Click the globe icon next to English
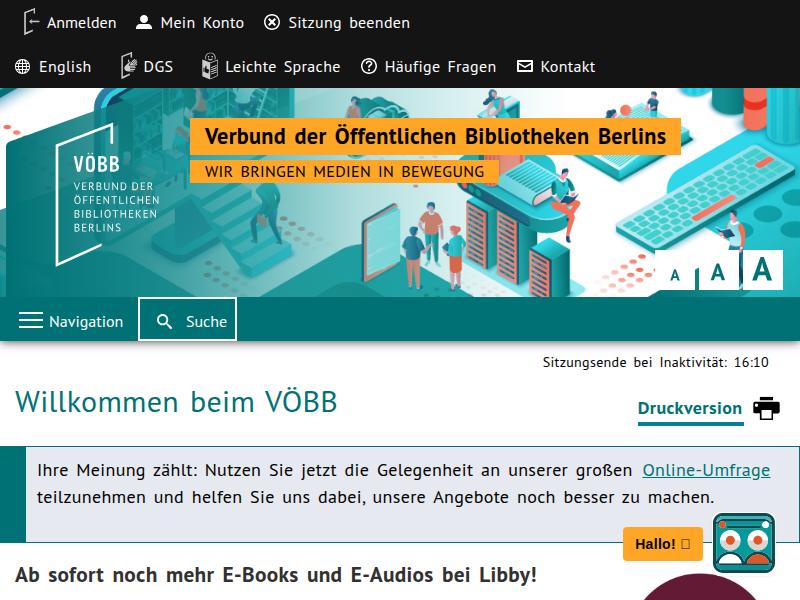The height and width of the screenshot is (600, 800). 21,66
